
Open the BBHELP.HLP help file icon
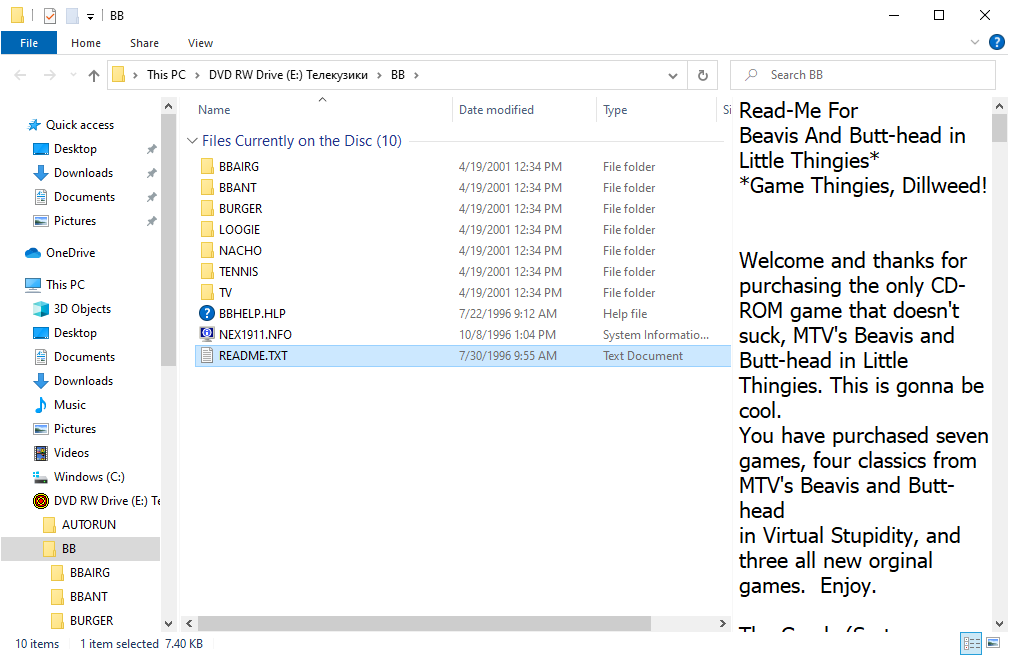[x=207, y=314]
